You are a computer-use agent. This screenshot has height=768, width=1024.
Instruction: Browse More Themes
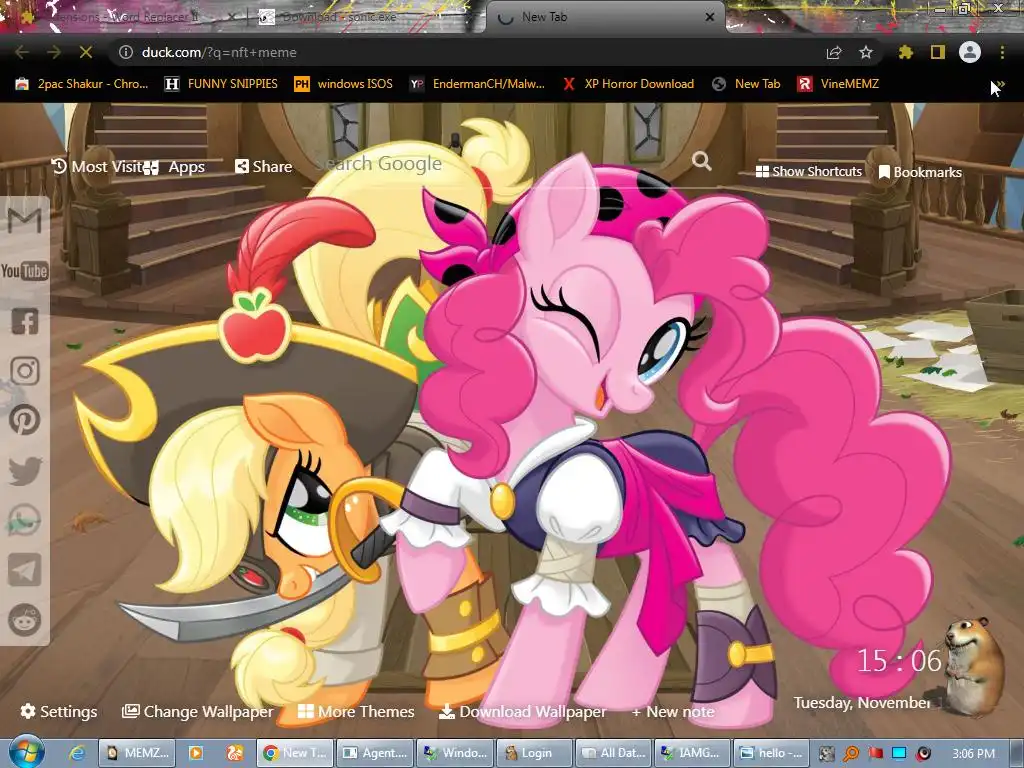[x=356, y=711]
